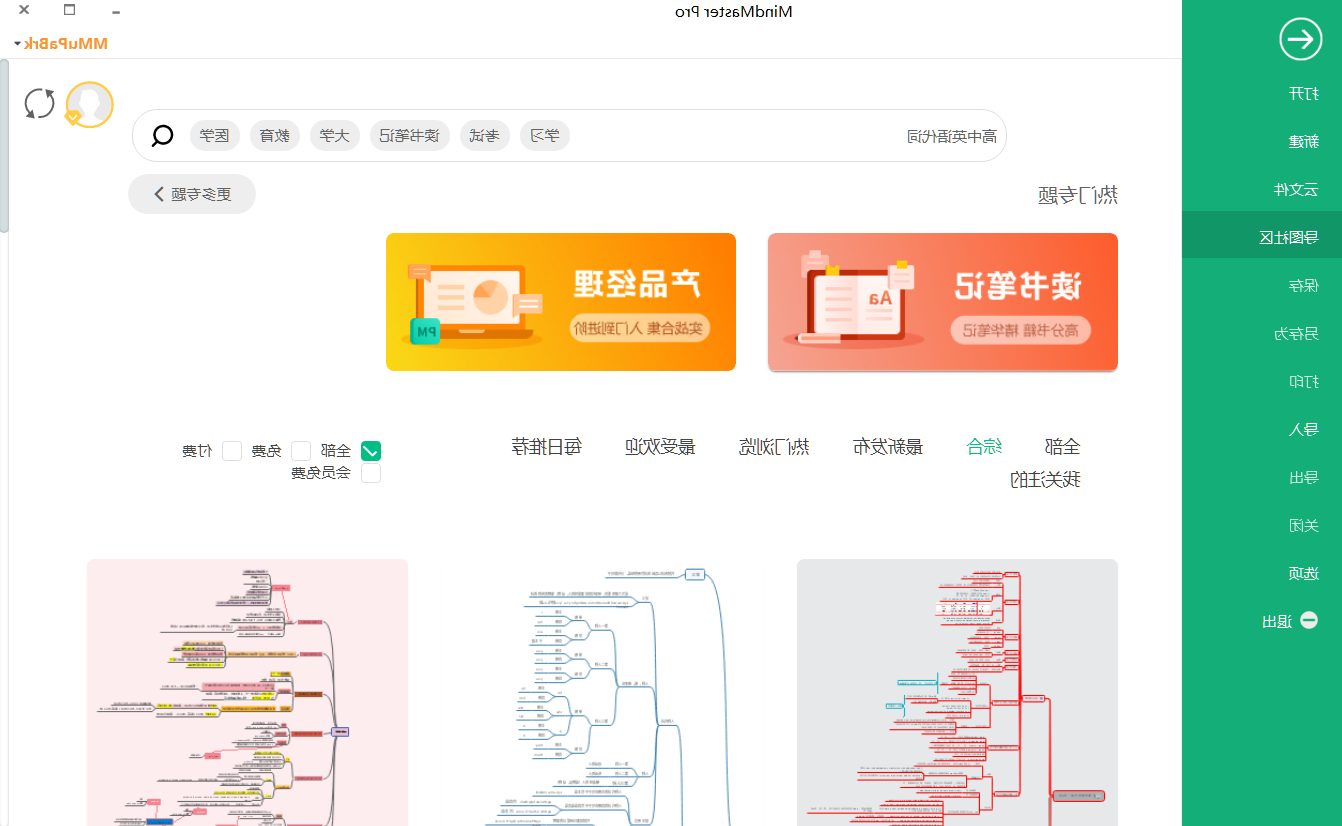Select 导图社区 in the sidebar
Image resolution: width=1342 pixels, height=826 pixels.
[x=1262, y=237]
